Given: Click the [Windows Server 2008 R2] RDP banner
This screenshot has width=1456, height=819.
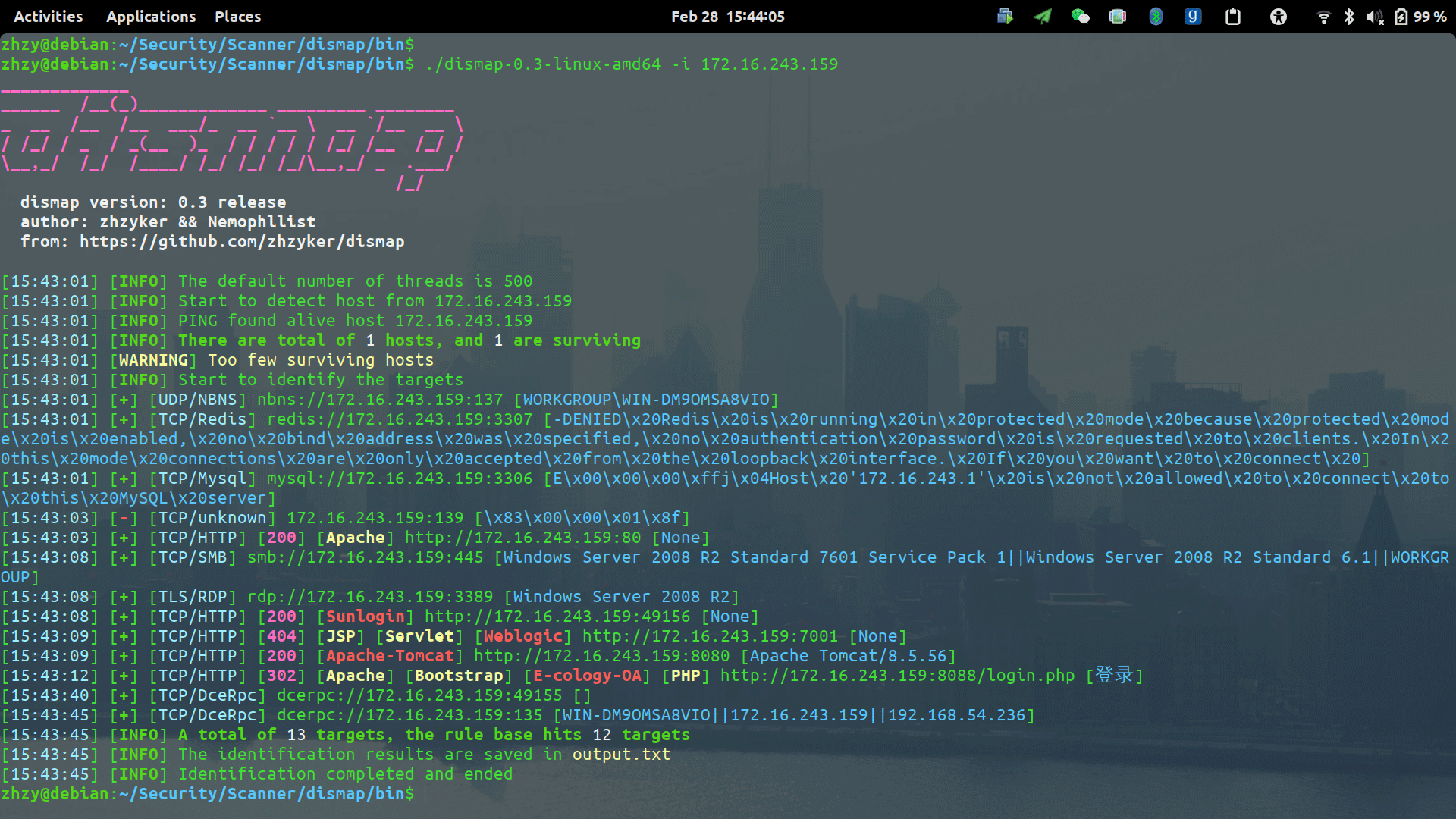Looking at the screenshot, I should click(622, 596).
